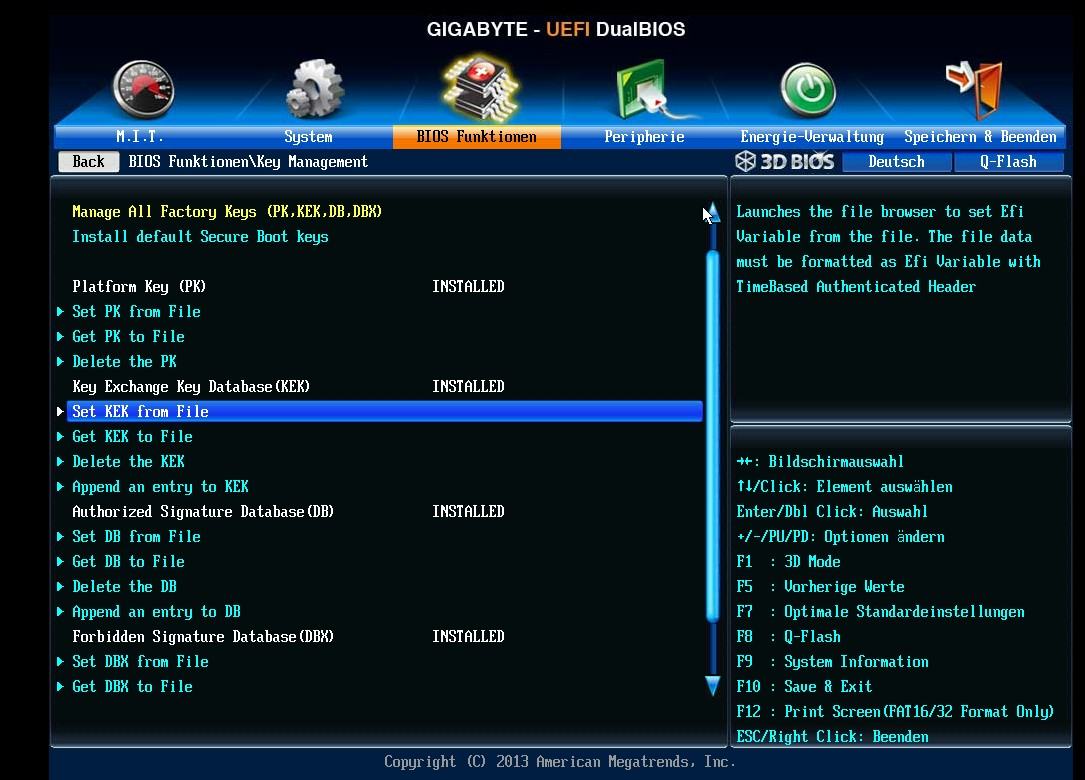The height and width of the screenshot is (780, 1085).
Task: Click the 3D BIOS logo
Action: point(784,161)
